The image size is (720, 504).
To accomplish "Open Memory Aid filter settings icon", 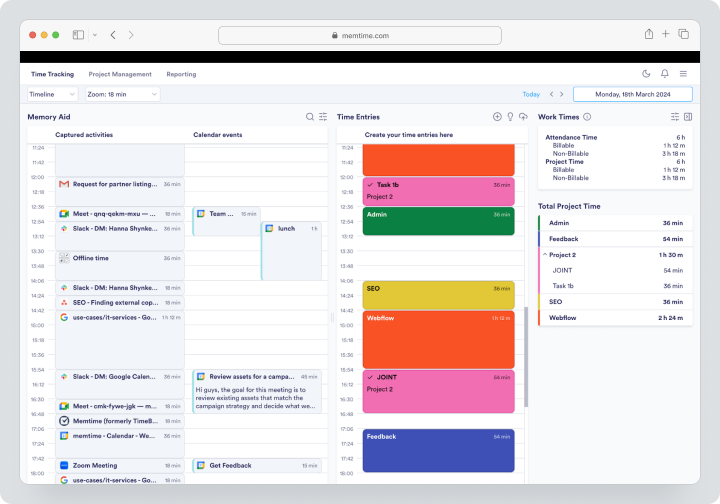I will (x=323, y=117).
